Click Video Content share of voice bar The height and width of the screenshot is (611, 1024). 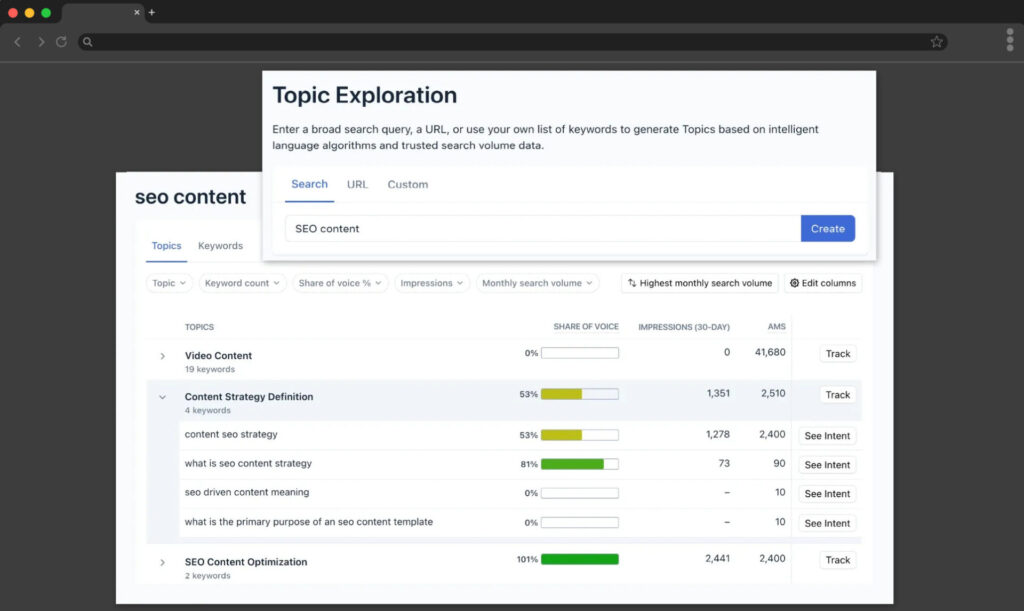tap(580, 353)
